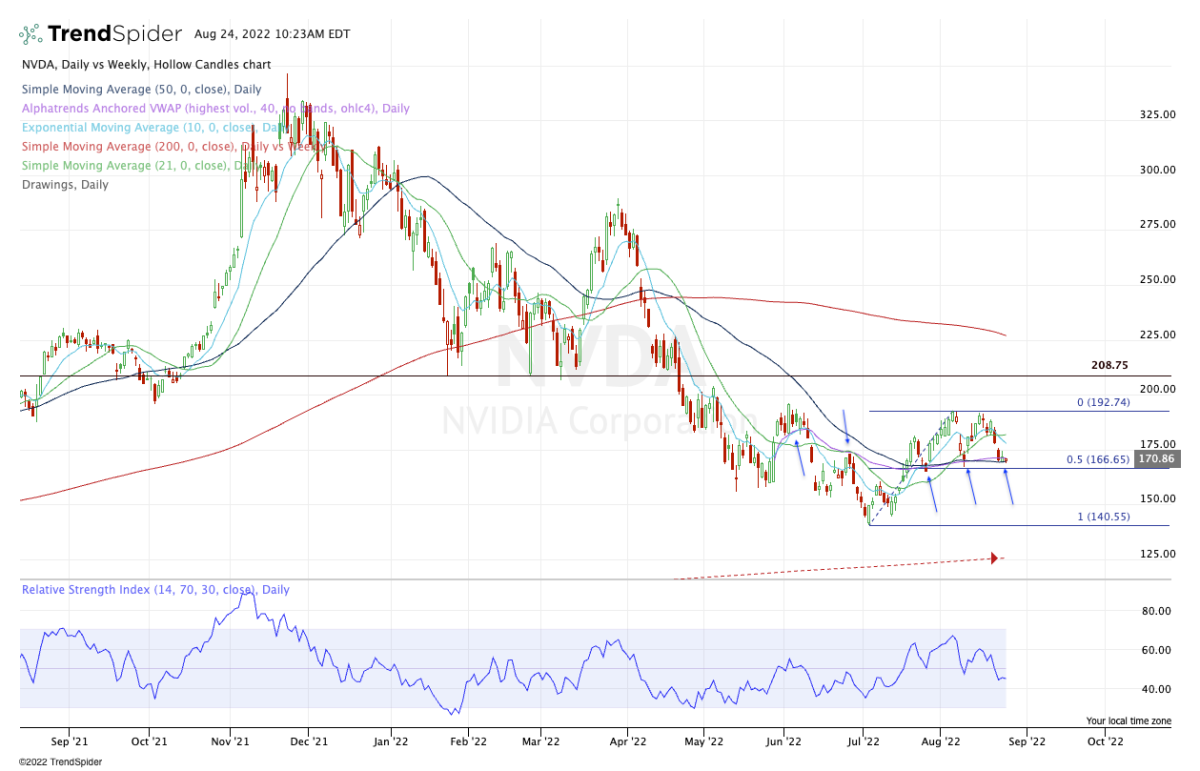
Task: Click the TrendSpider spider logo icon
Action: [30, 34]
